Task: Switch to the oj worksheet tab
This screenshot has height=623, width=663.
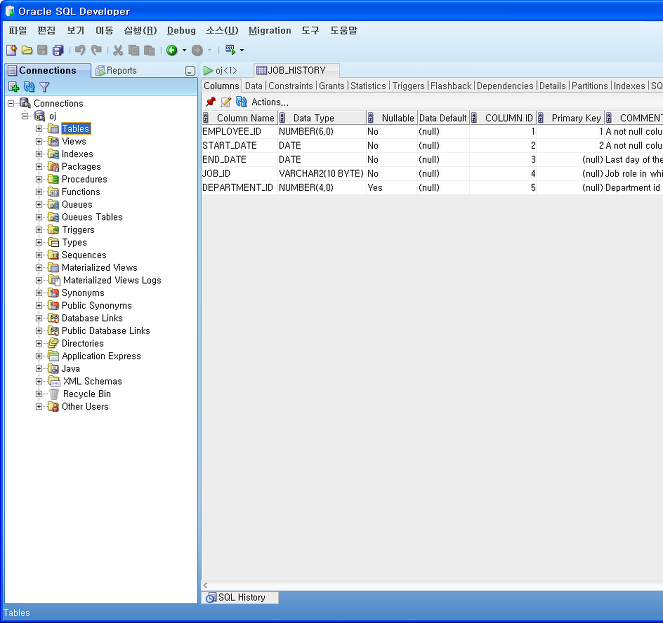Action: tap(221, 71)
